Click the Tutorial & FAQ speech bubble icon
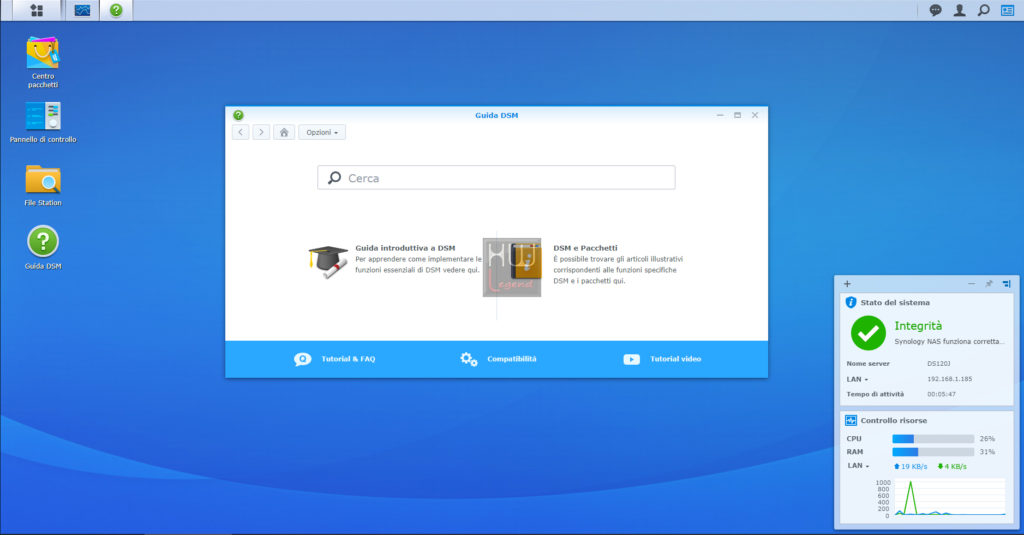 pos(302,359)
